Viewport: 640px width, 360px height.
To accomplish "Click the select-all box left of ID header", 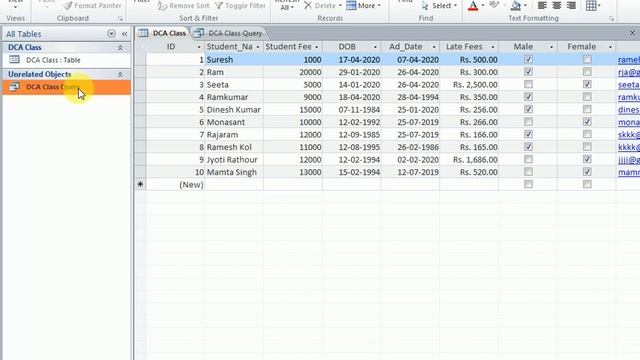I will click(140, 47).
